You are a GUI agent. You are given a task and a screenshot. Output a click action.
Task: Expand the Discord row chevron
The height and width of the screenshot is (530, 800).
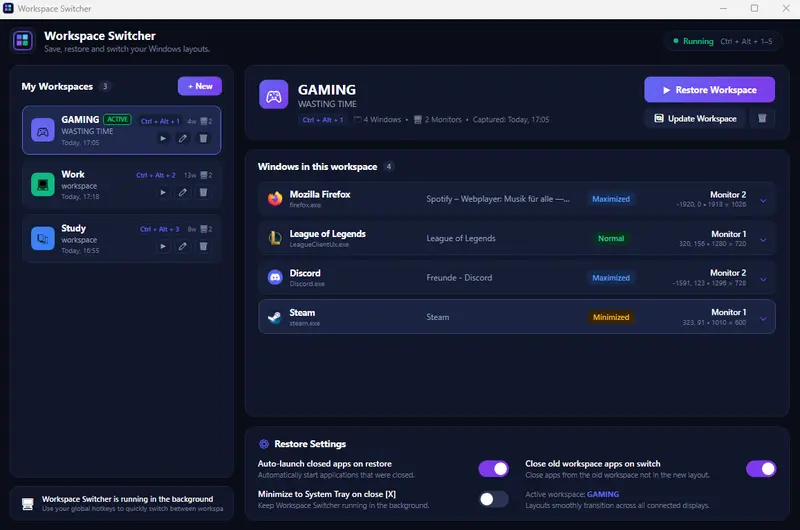[x=763, y=279]
